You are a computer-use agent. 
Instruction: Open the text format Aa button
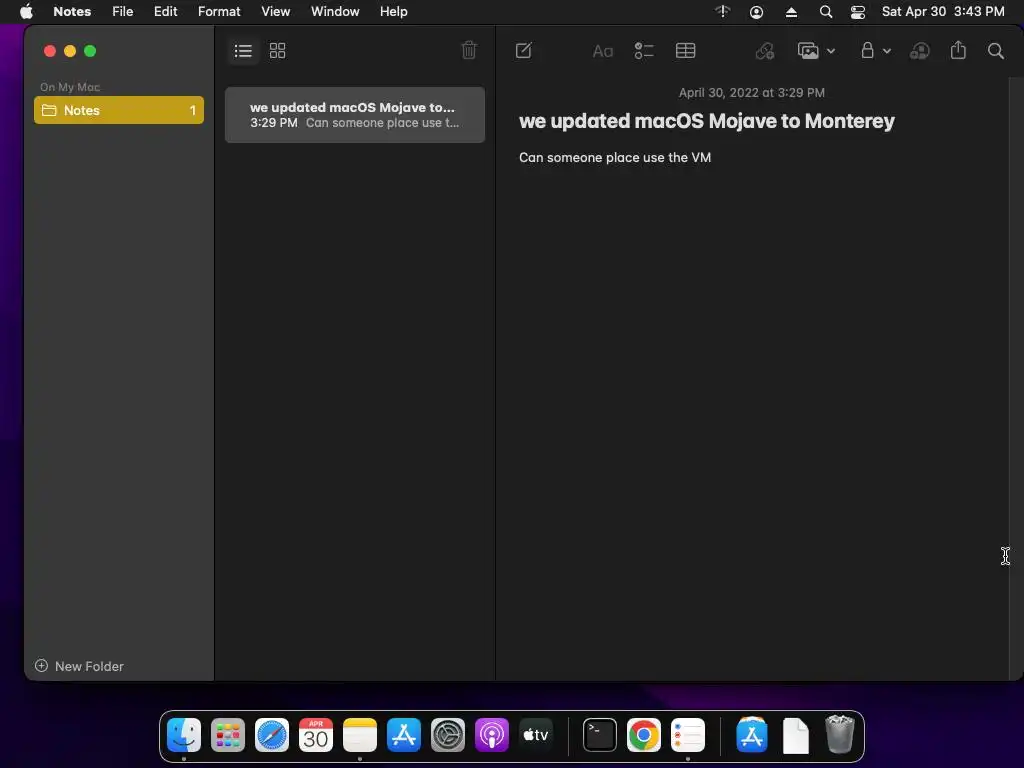click(x=602, y=51)
